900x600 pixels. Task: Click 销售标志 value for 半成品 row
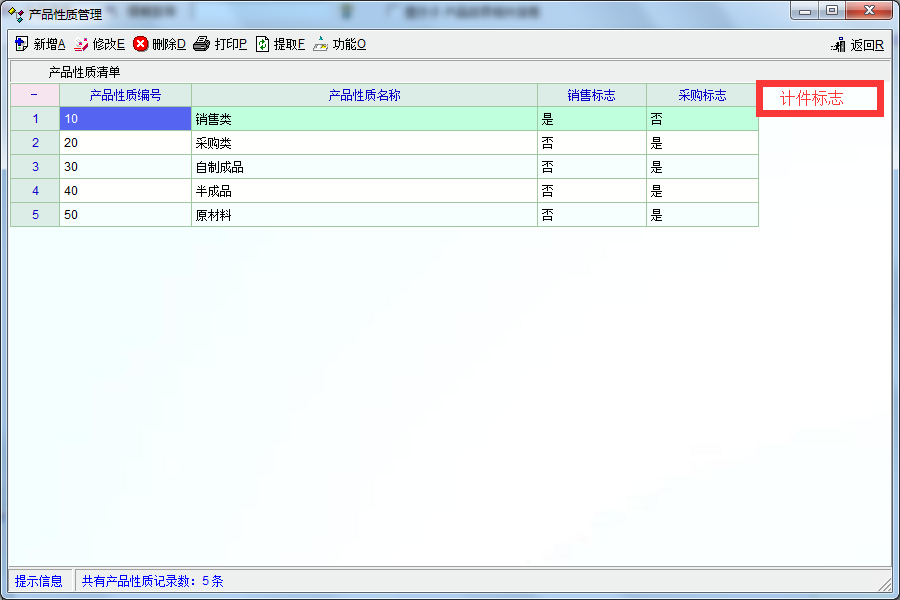(x=591, y=191)
